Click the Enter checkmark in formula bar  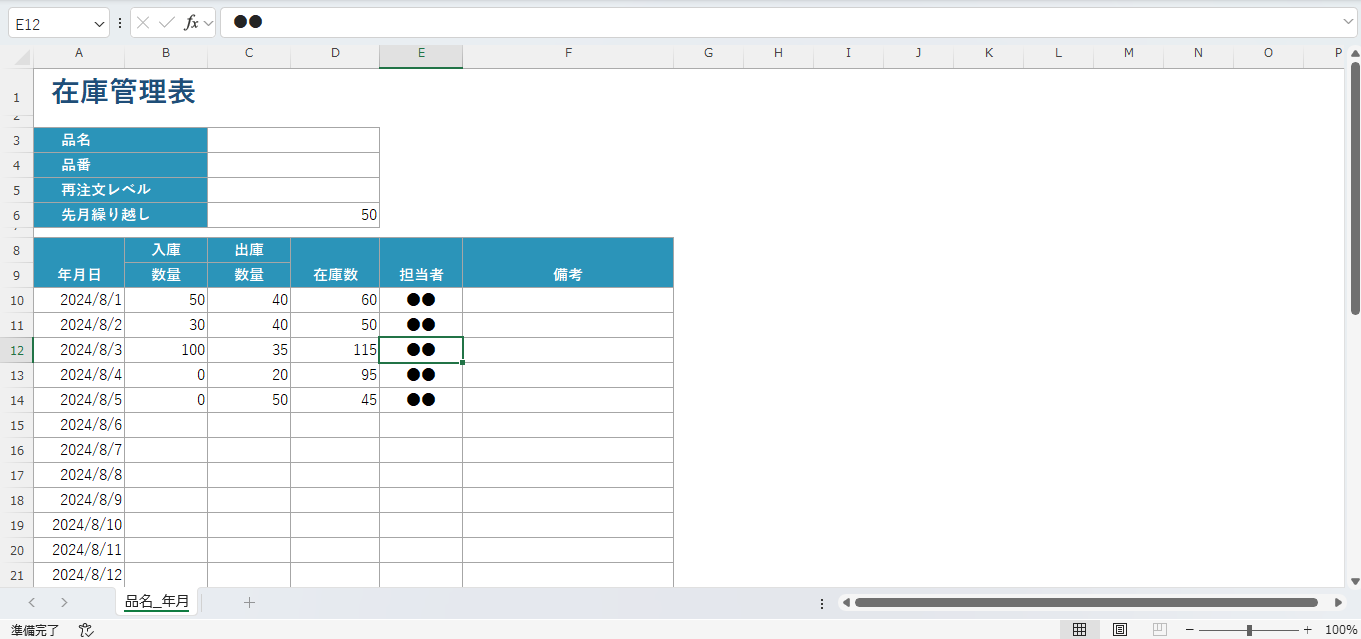pyautogui.click(x=167, y=23)
